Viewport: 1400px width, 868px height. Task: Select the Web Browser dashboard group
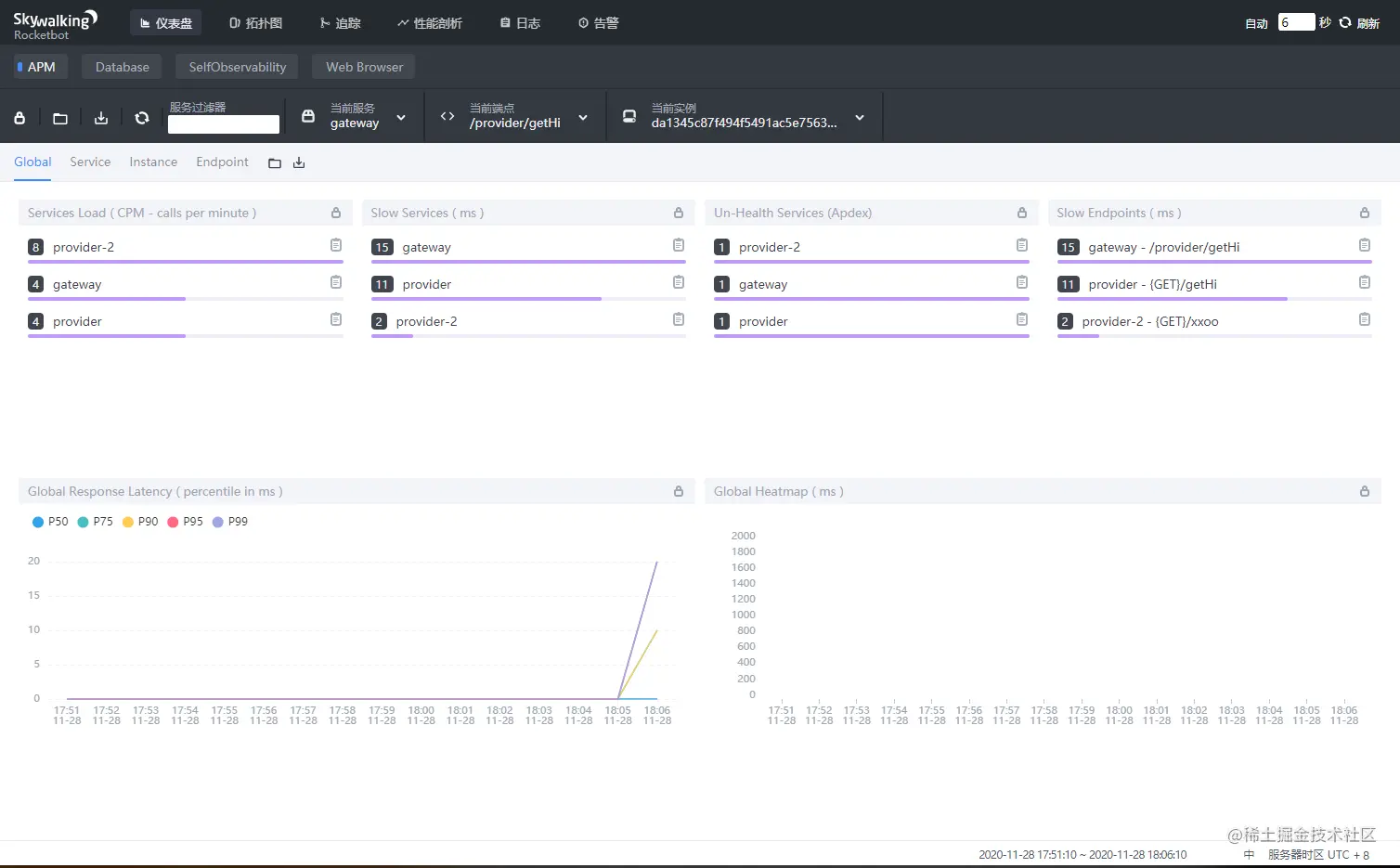(365, 67)
